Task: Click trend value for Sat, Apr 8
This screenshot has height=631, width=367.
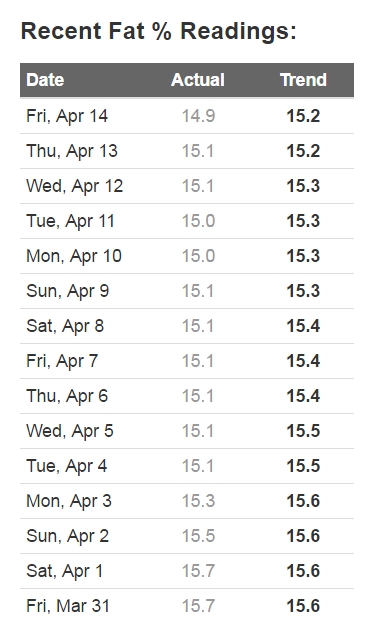Action: tap(303, 326)
